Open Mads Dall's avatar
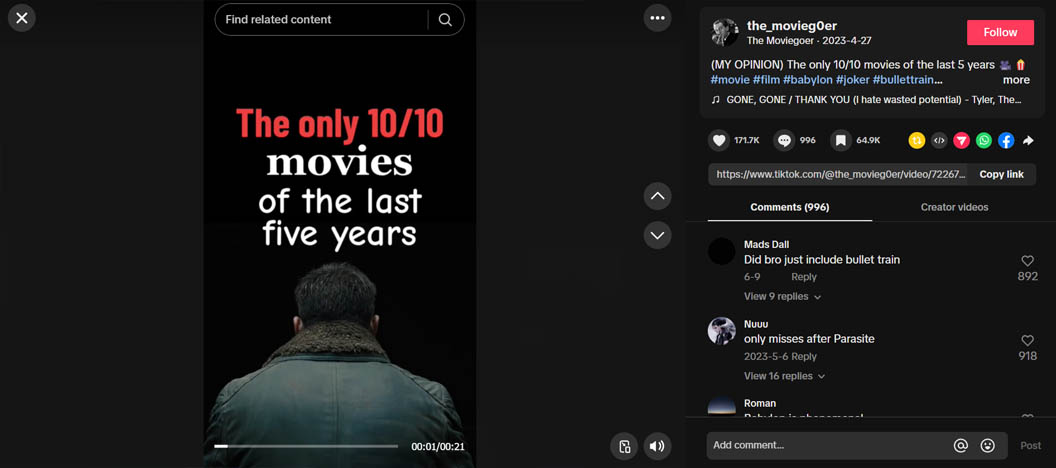The height and width of the screenshot is (468, 1056). click(721, 251)
